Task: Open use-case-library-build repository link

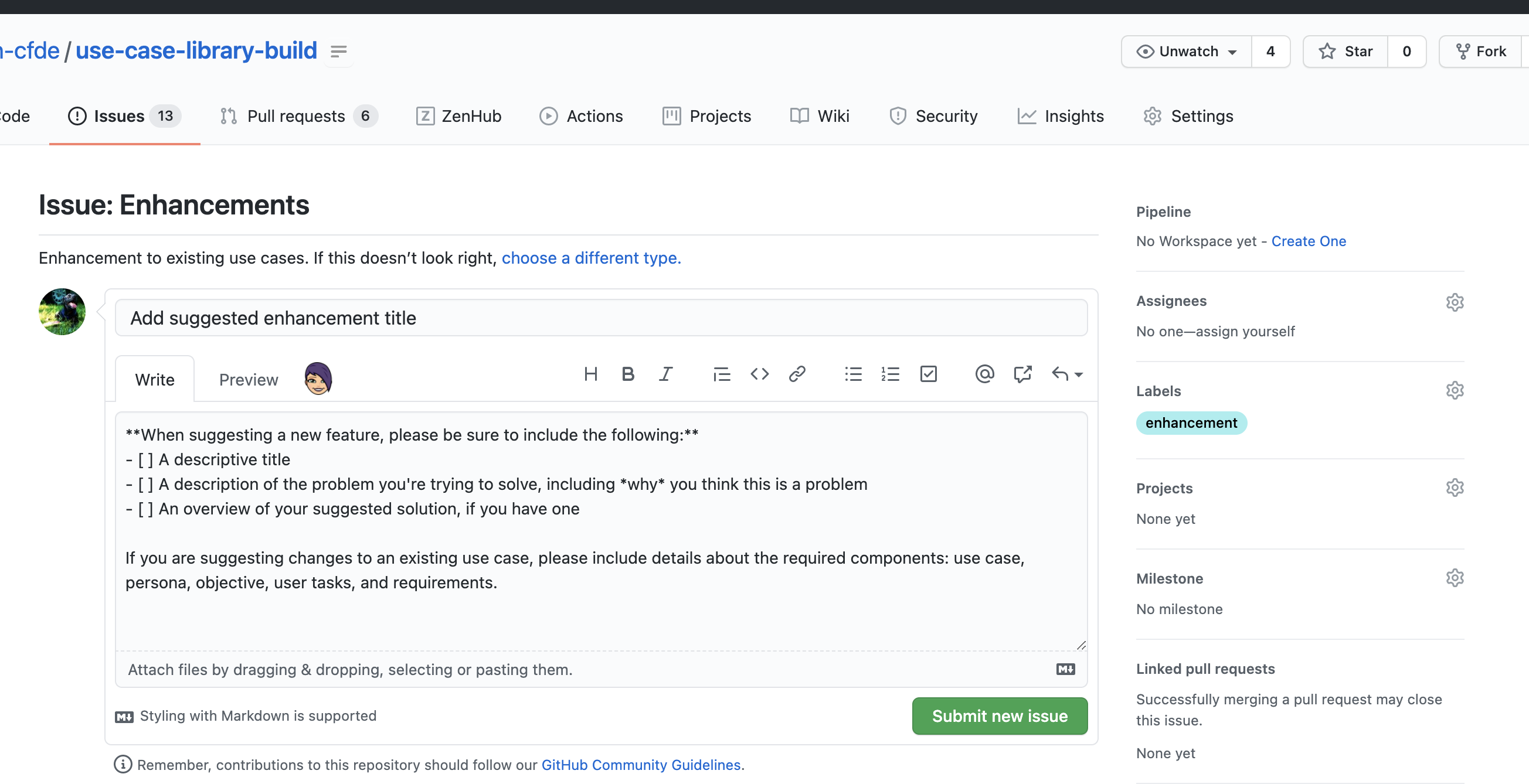Action: pyautogui.click(x=196, y=50)
